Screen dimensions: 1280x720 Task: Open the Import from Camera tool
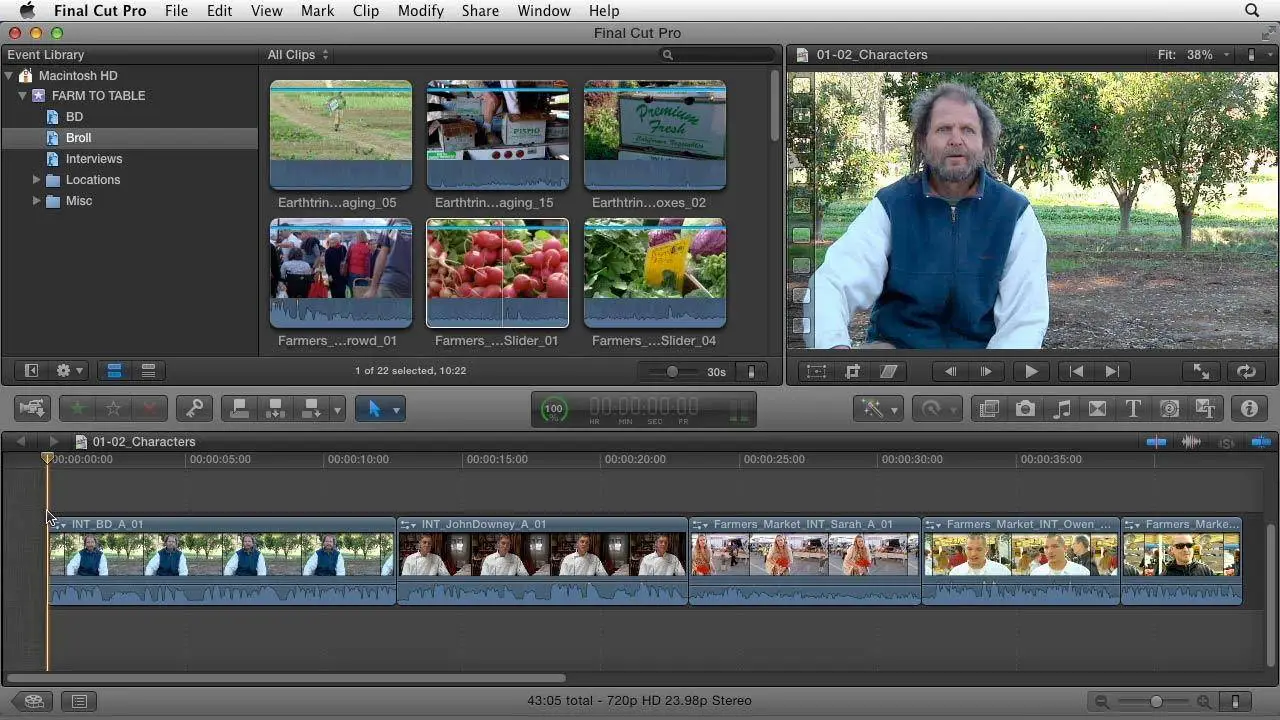point(32,409)
